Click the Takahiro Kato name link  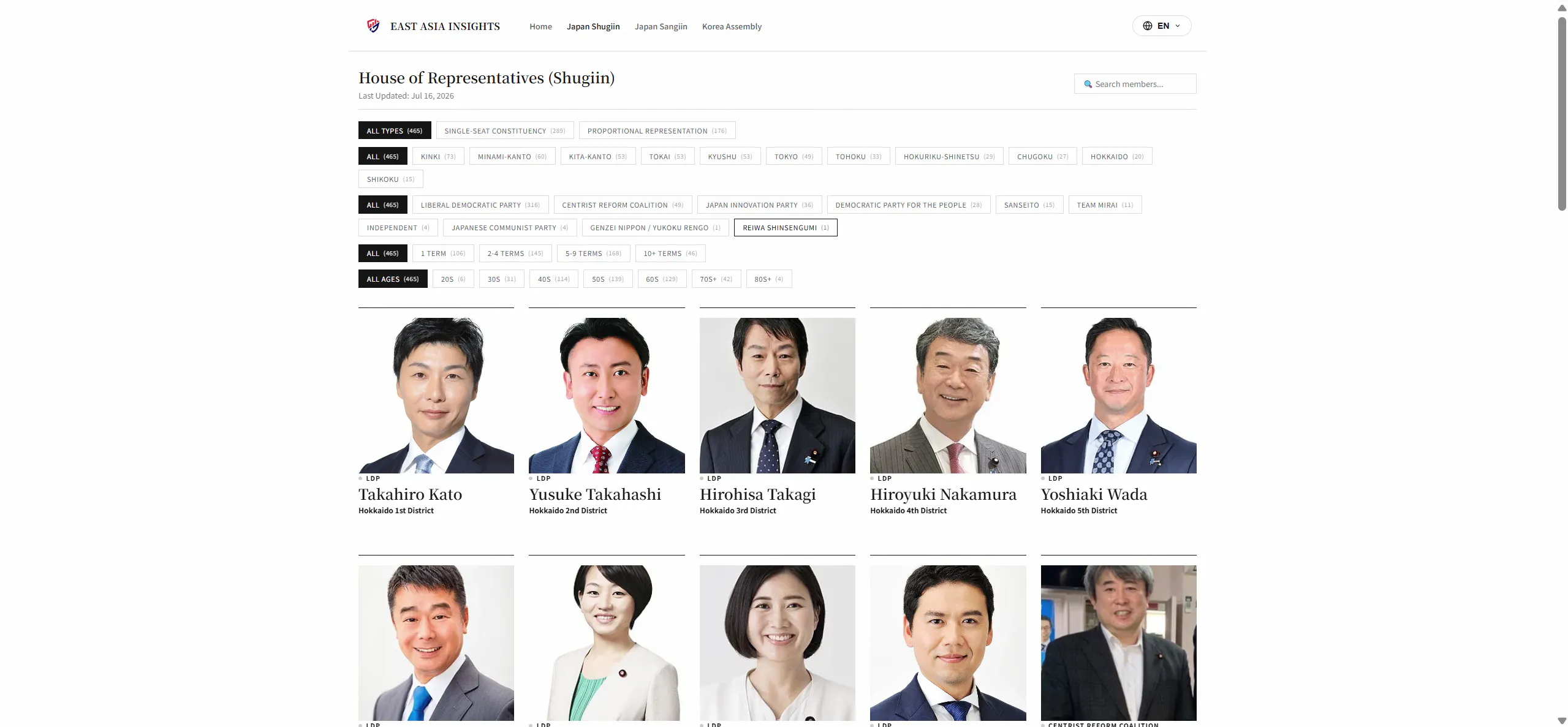tap(410, 494)
